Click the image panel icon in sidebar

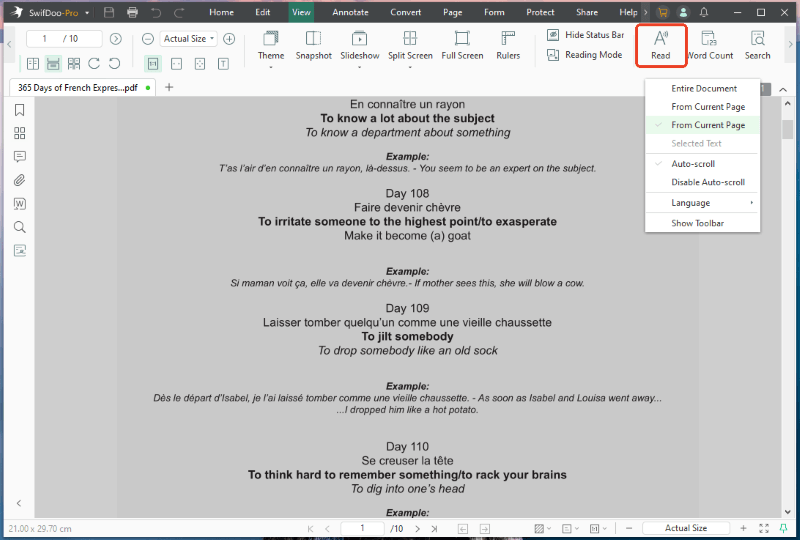pyautogui.click(x=19, y=250)
